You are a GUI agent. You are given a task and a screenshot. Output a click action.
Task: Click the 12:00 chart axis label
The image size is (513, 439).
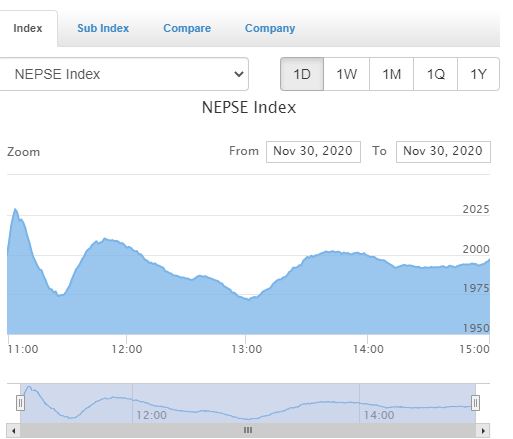pyautogui.click(x=127, y=349)
